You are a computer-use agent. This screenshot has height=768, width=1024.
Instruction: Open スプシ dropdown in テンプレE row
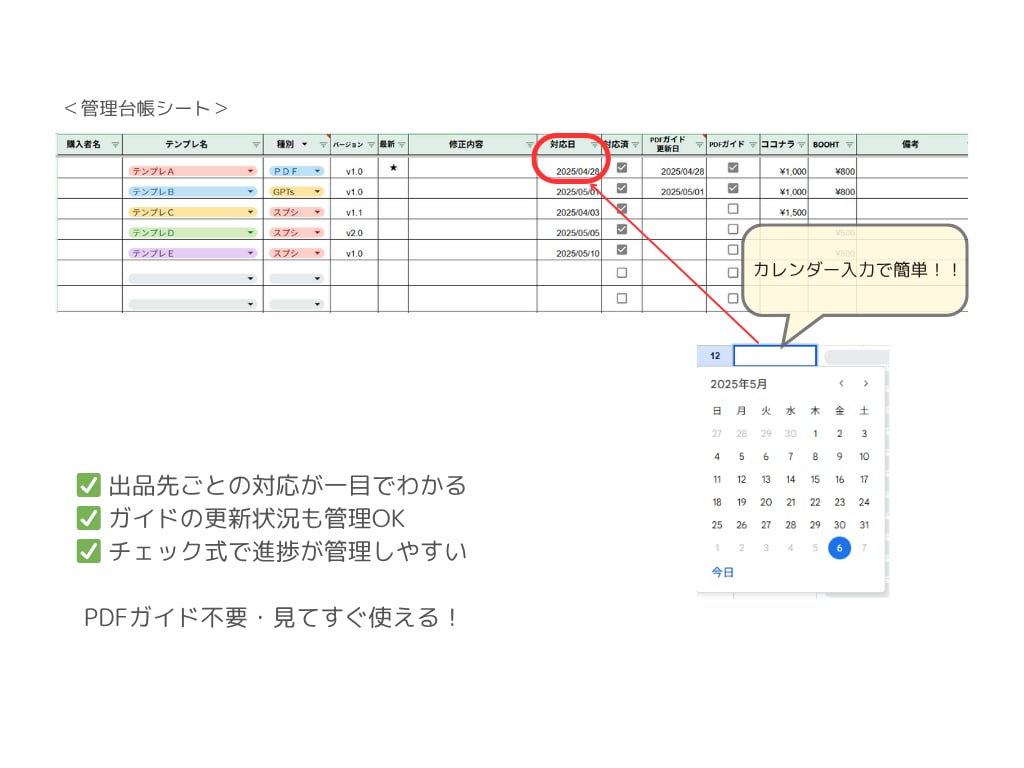pyautogui.click(x=296, y=253)
